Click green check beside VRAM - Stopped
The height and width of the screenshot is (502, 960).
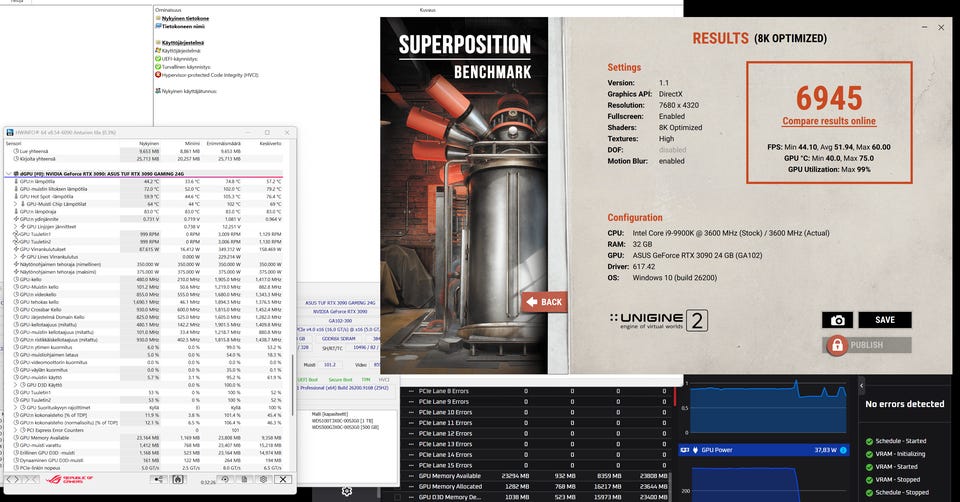click(x=869, y=480)
